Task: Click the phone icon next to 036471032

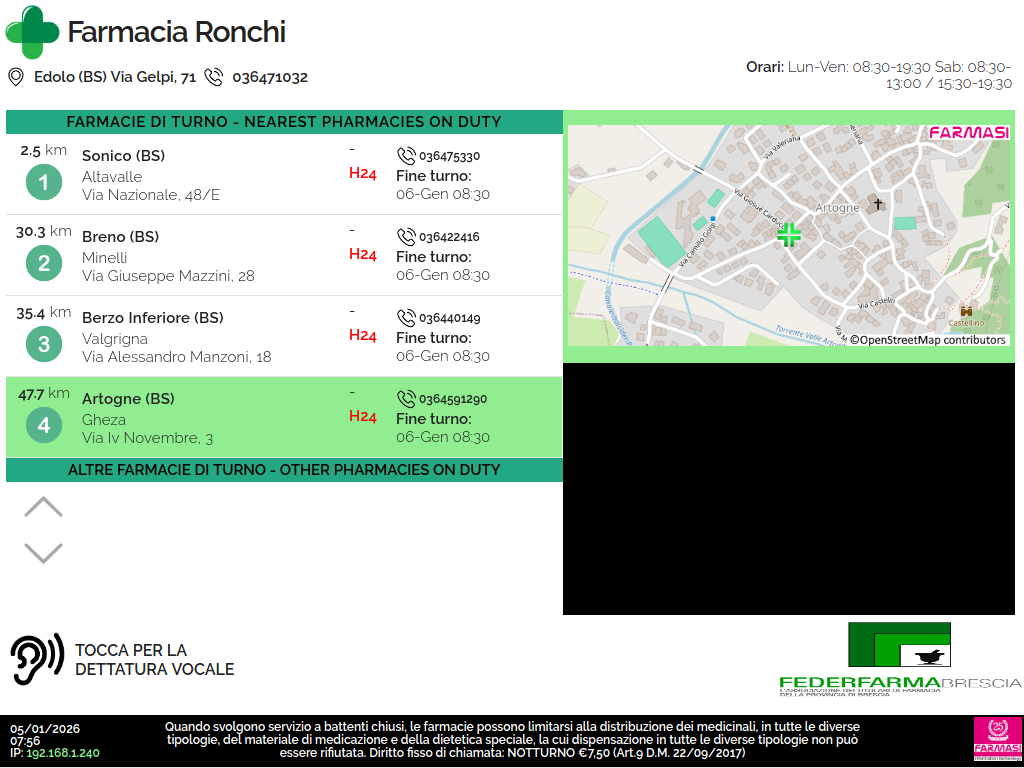Action: click(214, 77)
